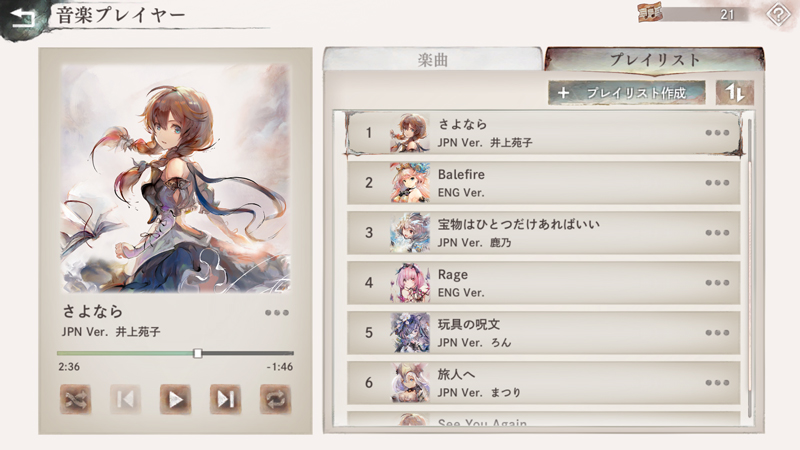Open the three-dot menu for Balefire
This screenshot has width=800, height=450.
click(x=717, y=183)
